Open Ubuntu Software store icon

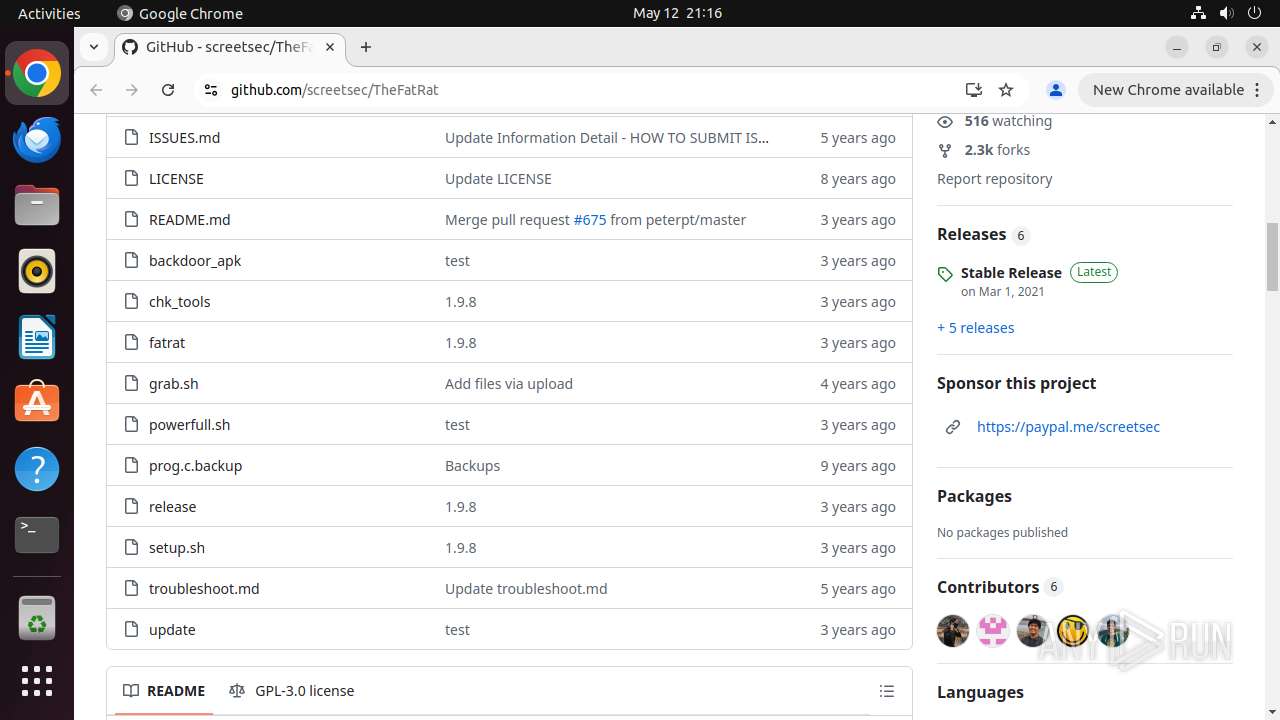37,403
